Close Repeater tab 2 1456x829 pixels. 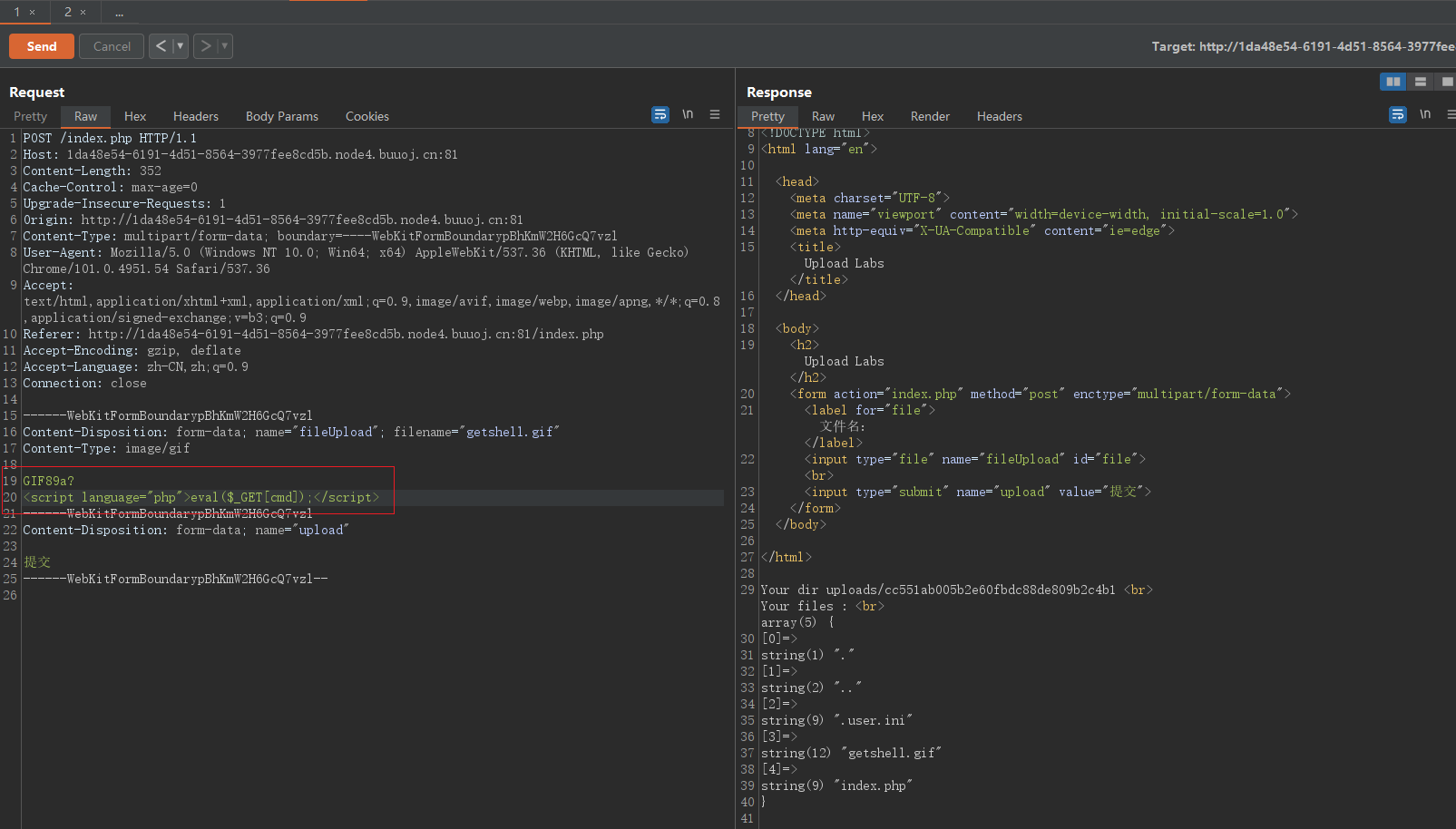[83, 13]
